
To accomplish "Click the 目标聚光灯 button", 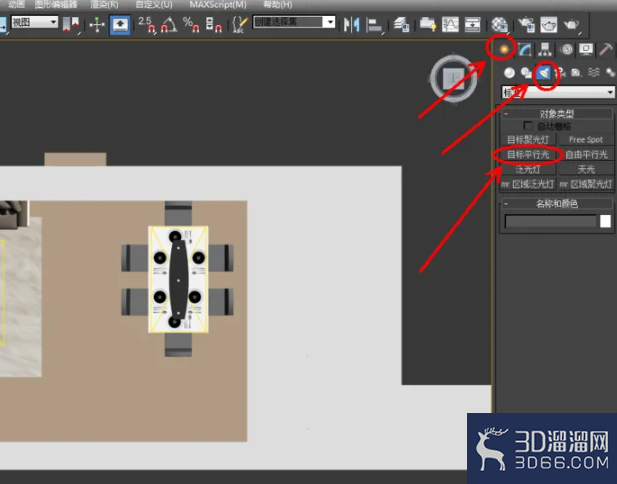I will 528,140.
